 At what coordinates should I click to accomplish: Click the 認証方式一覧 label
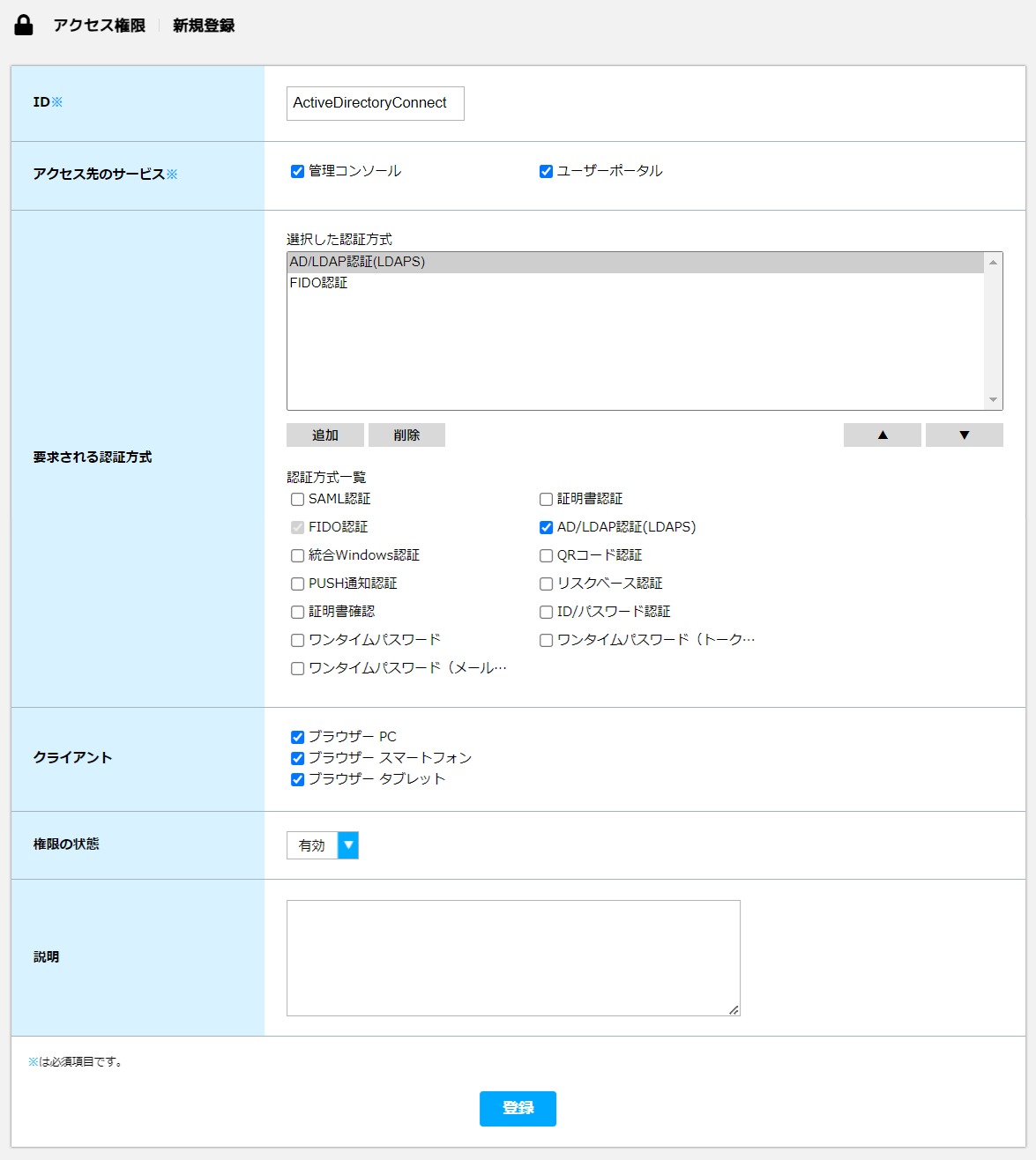326,478
